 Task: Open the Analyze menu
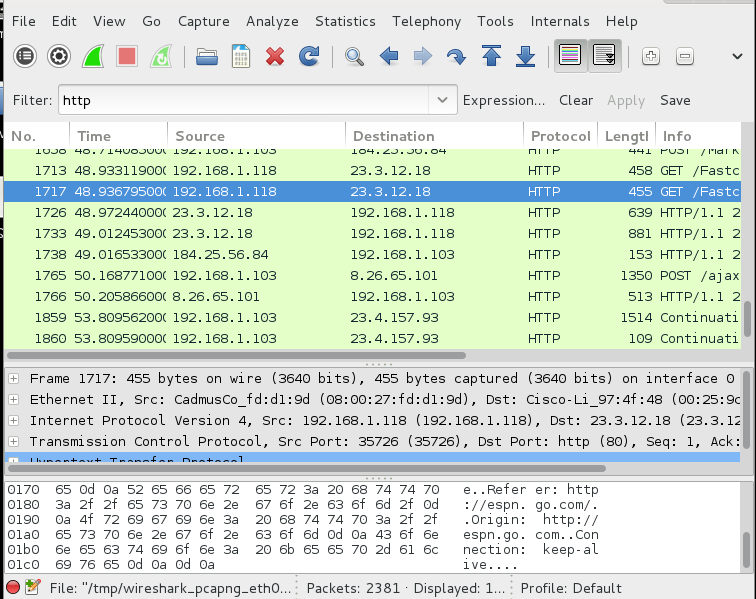click(272, 22)
